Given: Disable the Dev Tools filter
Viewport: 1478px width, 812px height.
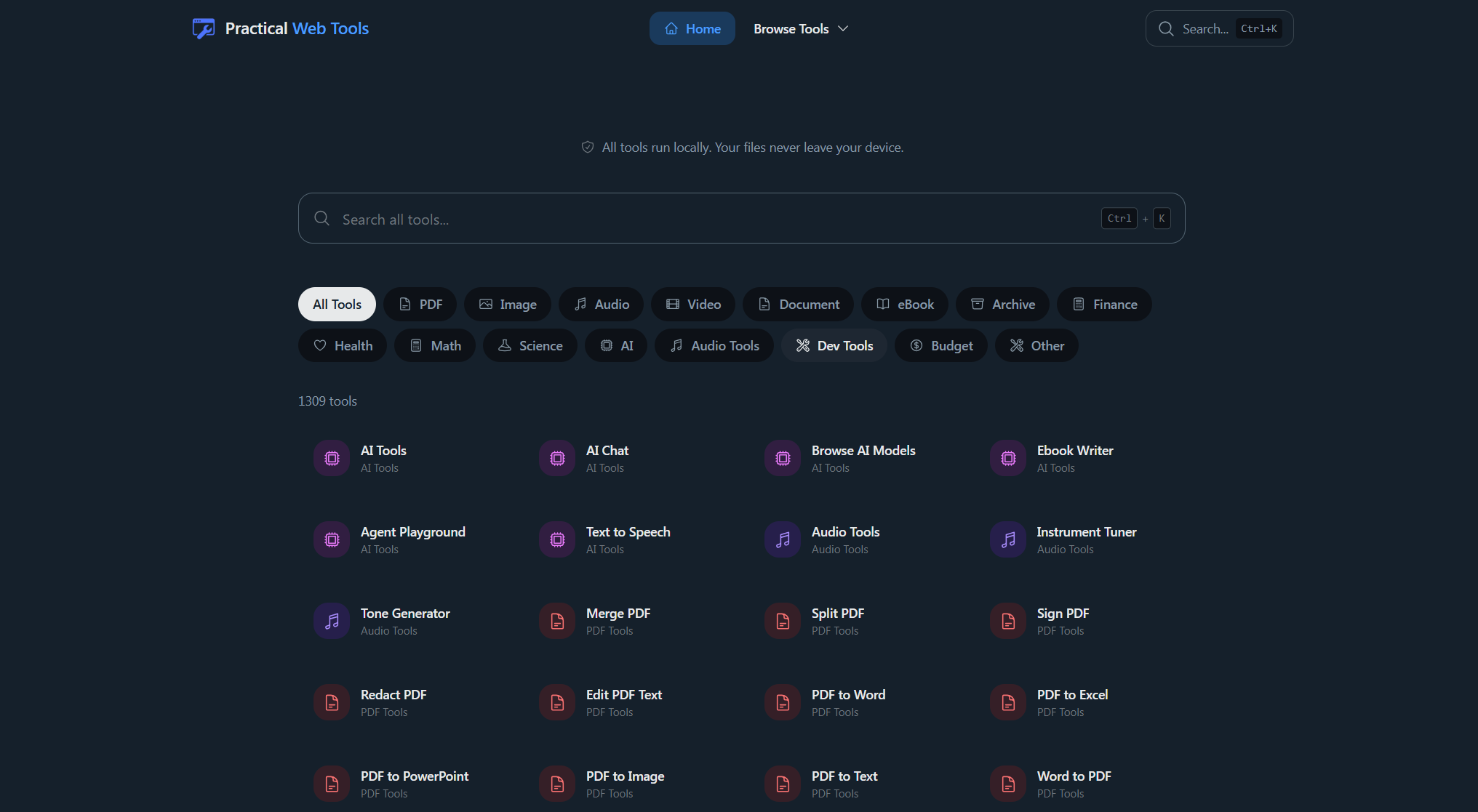Looking at the screenshot, I should point(834,345).
